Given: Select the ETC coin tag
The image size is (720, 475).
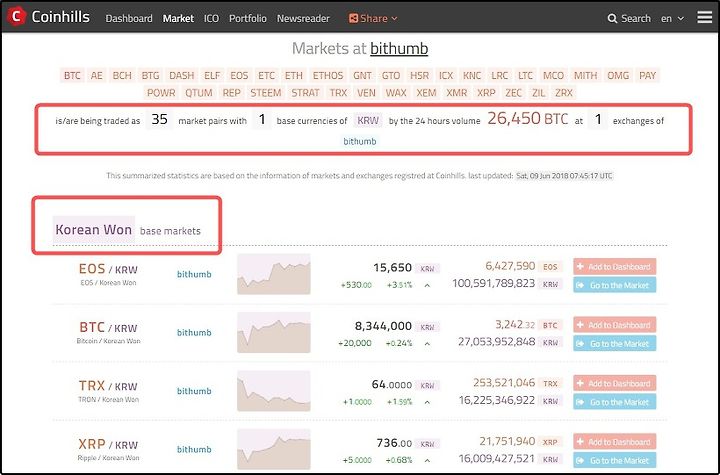Looking at the screenshot, I should pyautogui.click(x=266, y=75).
